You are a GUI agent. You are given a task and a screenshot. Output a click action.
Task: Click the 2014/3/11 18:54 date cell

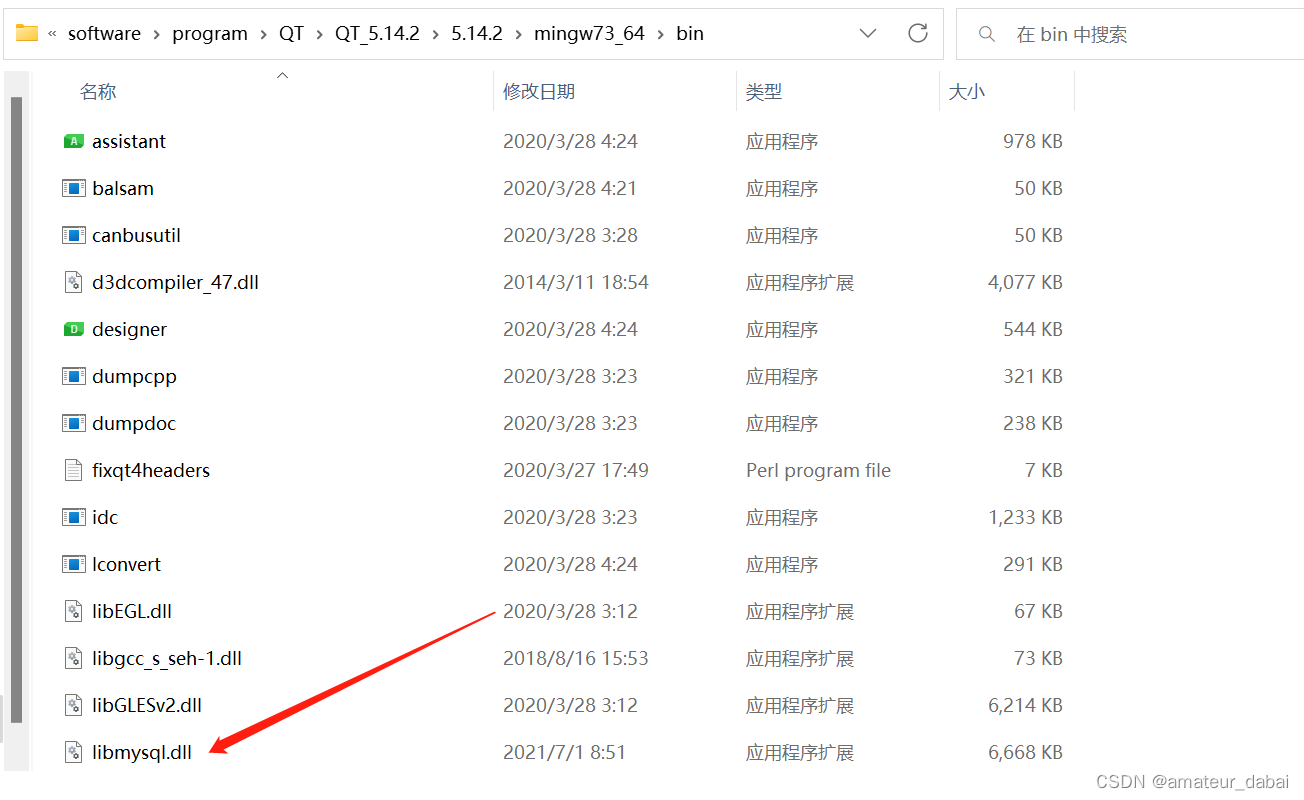coord(576,282)
